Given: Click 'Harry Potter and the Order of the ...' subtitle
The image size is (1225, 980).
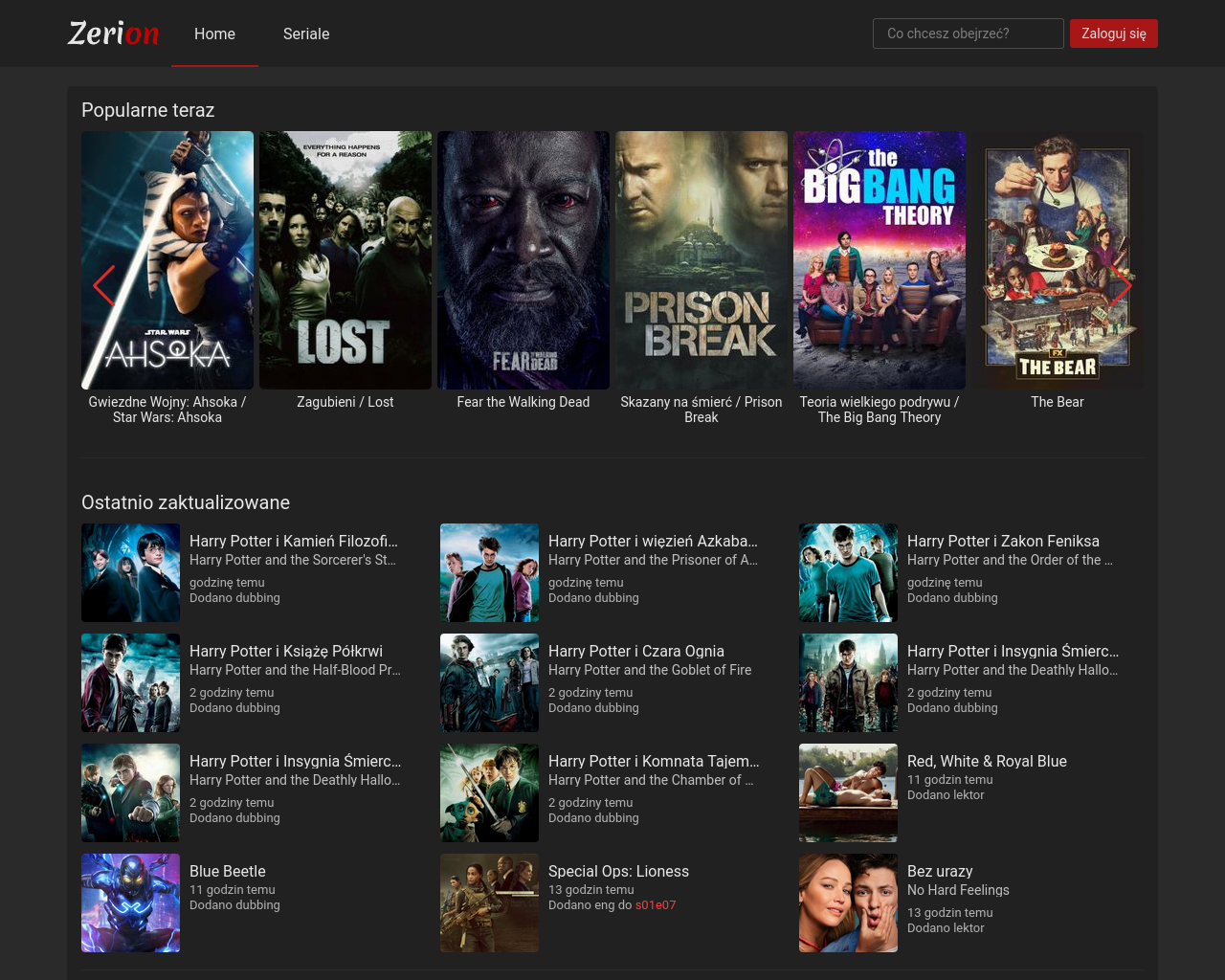Looking at the screenshot, I should click(1010, 560).
